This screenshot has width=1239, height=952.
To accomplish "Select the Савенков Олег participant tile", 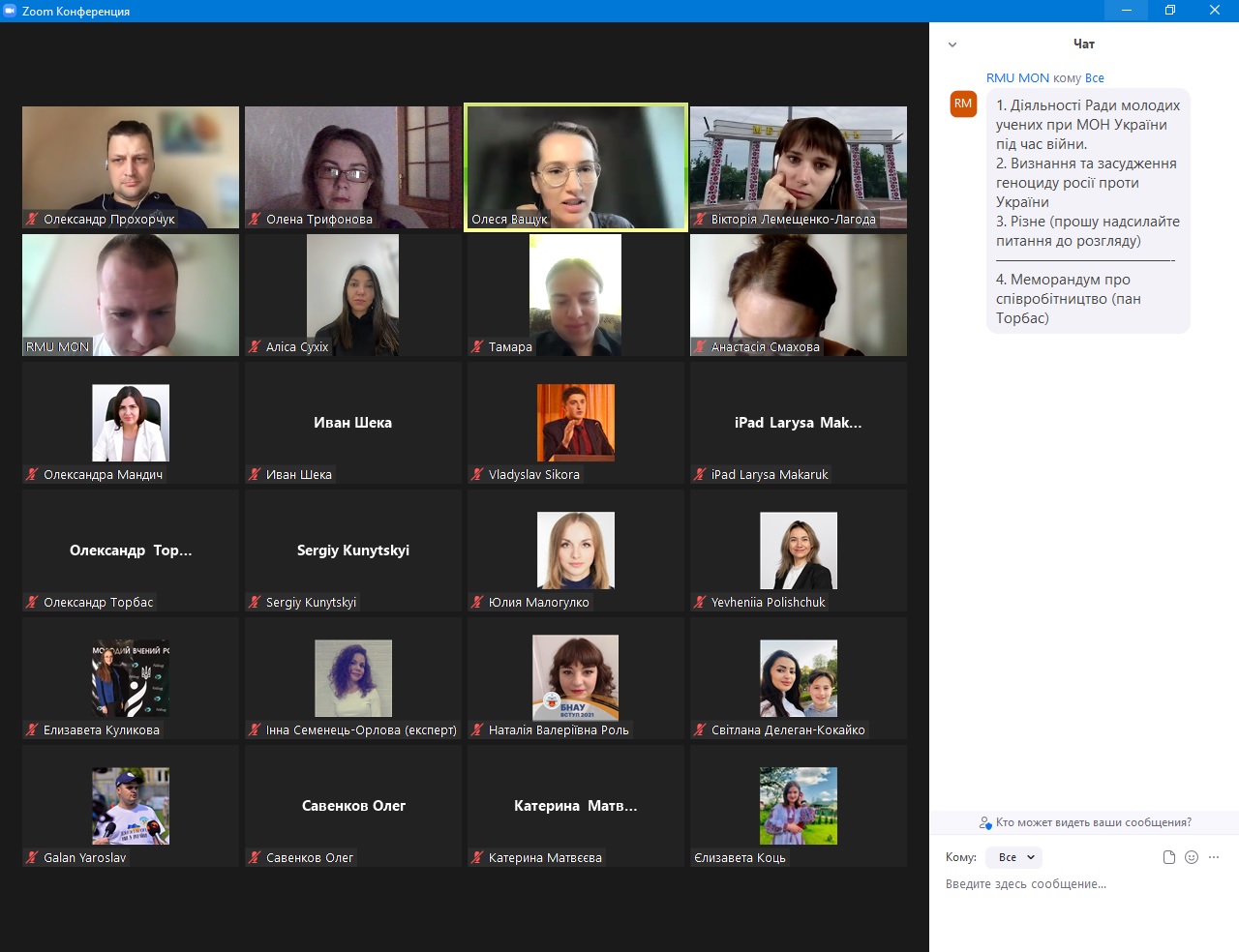I will pyautogui.click(x=353, y=805).
